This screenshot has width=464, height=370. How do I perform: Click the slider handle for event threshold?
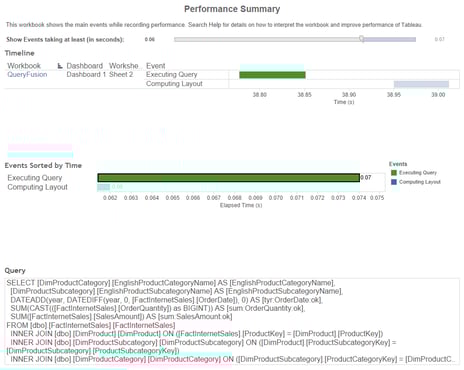coord(362,39)
